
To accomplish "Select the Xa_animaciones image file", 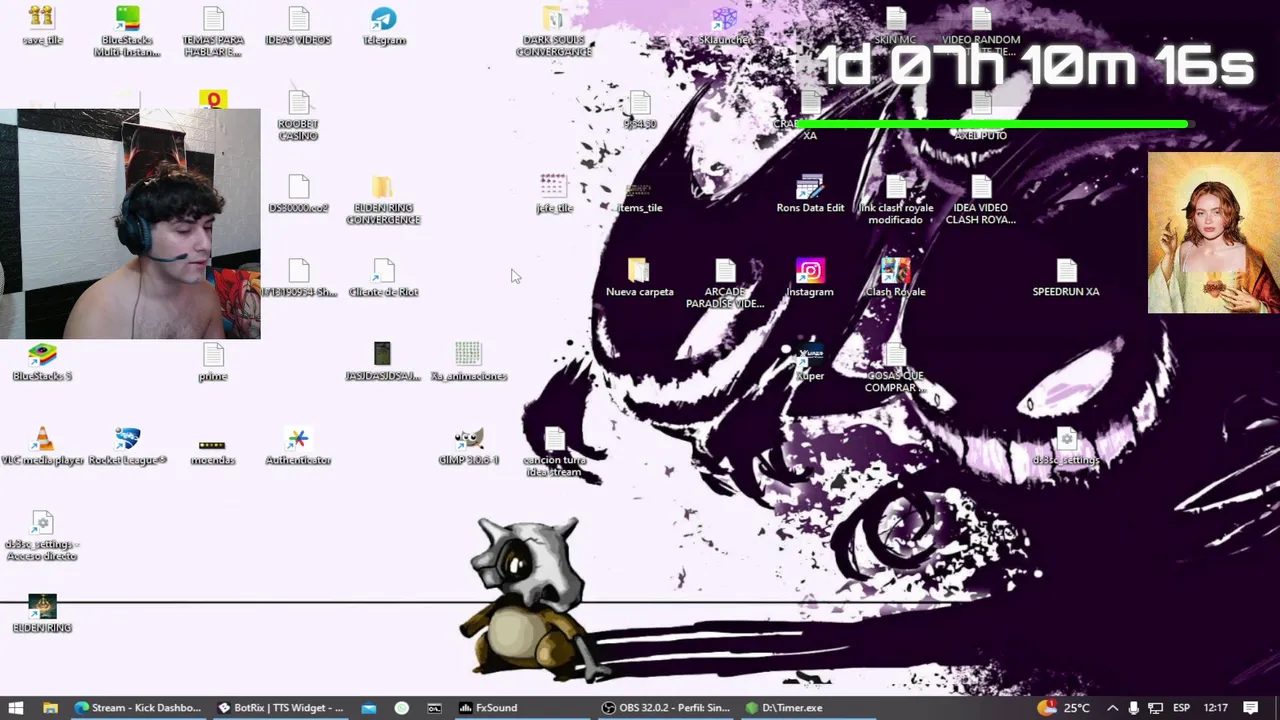I will pyautogui.click(x=469, y=362).
